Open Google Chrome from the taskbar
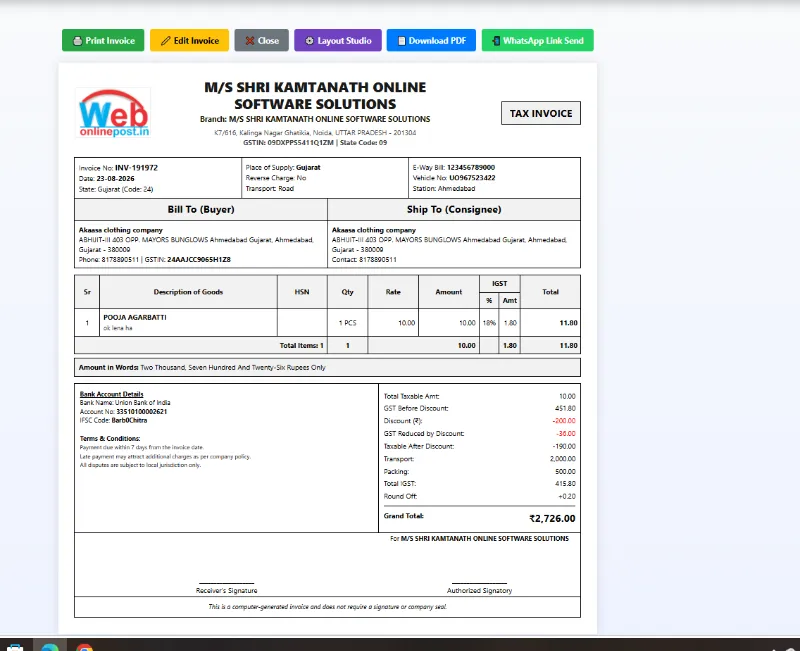Image resolution: width=800 pixels, height=651 pixels. [85, 647]
